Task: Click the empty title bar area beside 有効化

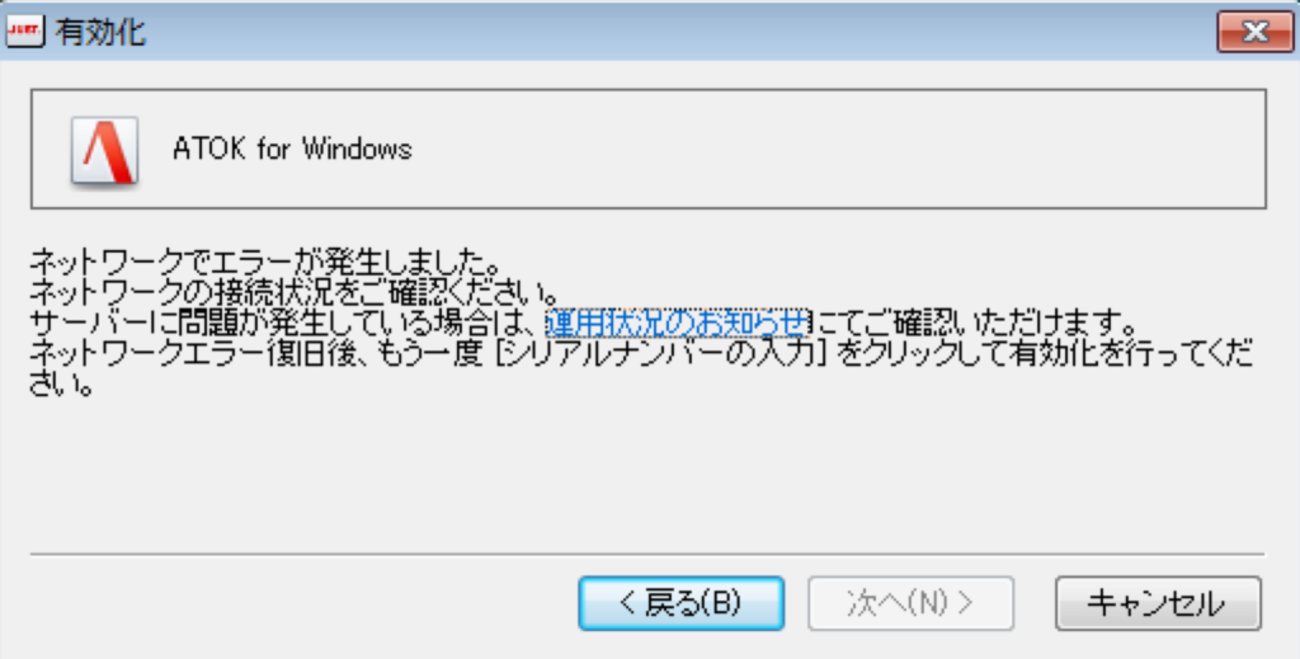Action: click(680, 32)
